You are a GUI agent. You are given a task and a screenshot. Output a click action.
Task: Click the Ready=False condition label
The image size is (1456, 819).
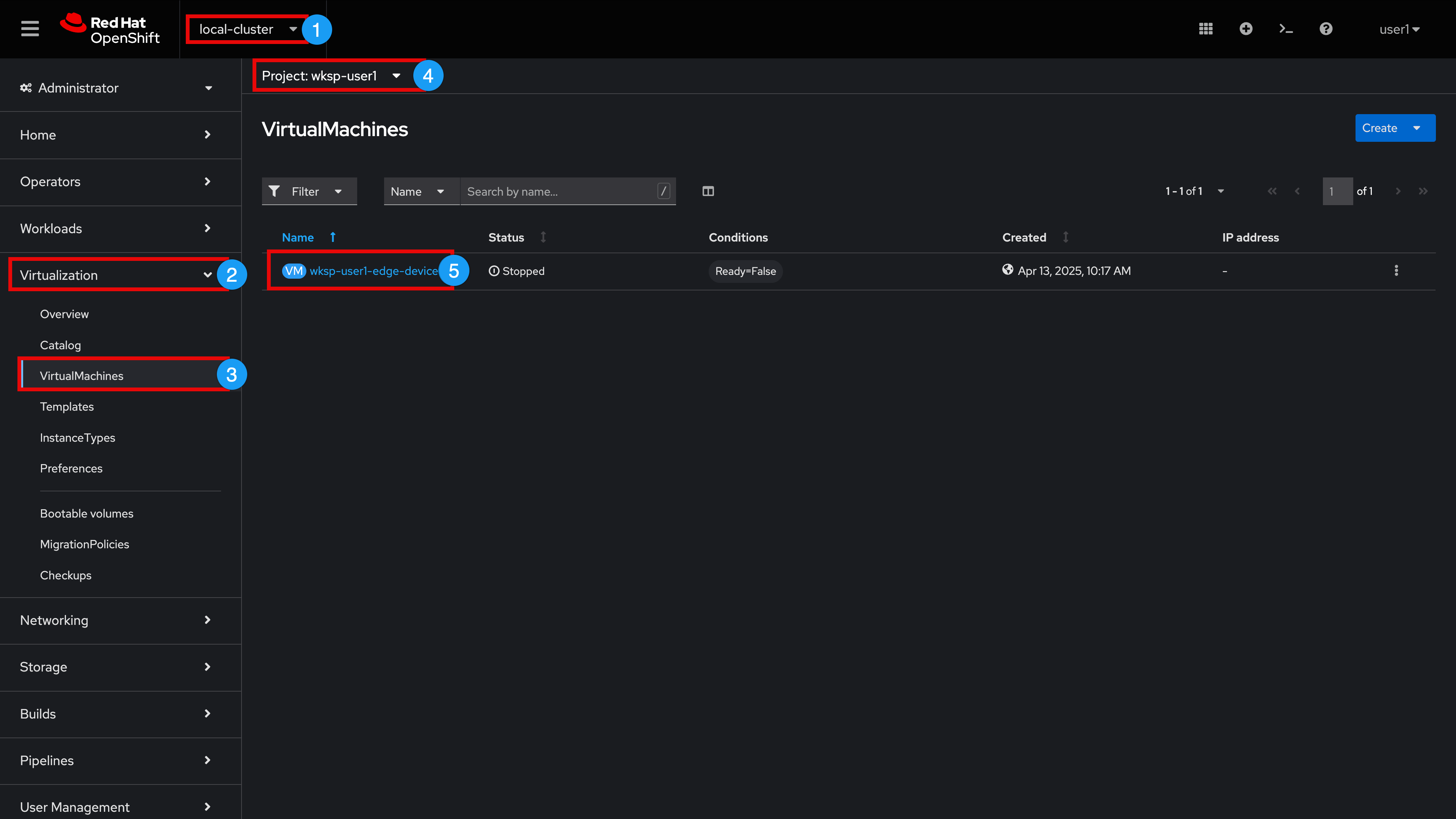coord(745,271)
